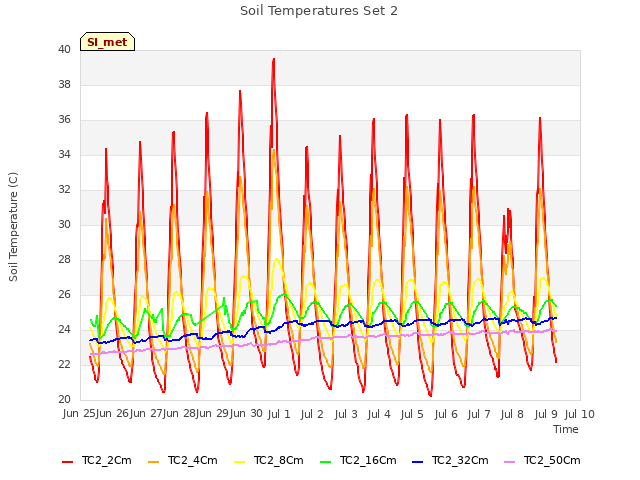Click the Jun 30 x-axis tick label
Image resolution: width=640 pixels, height=480 pixels.
pyautogui.click(x=246, y=413)
